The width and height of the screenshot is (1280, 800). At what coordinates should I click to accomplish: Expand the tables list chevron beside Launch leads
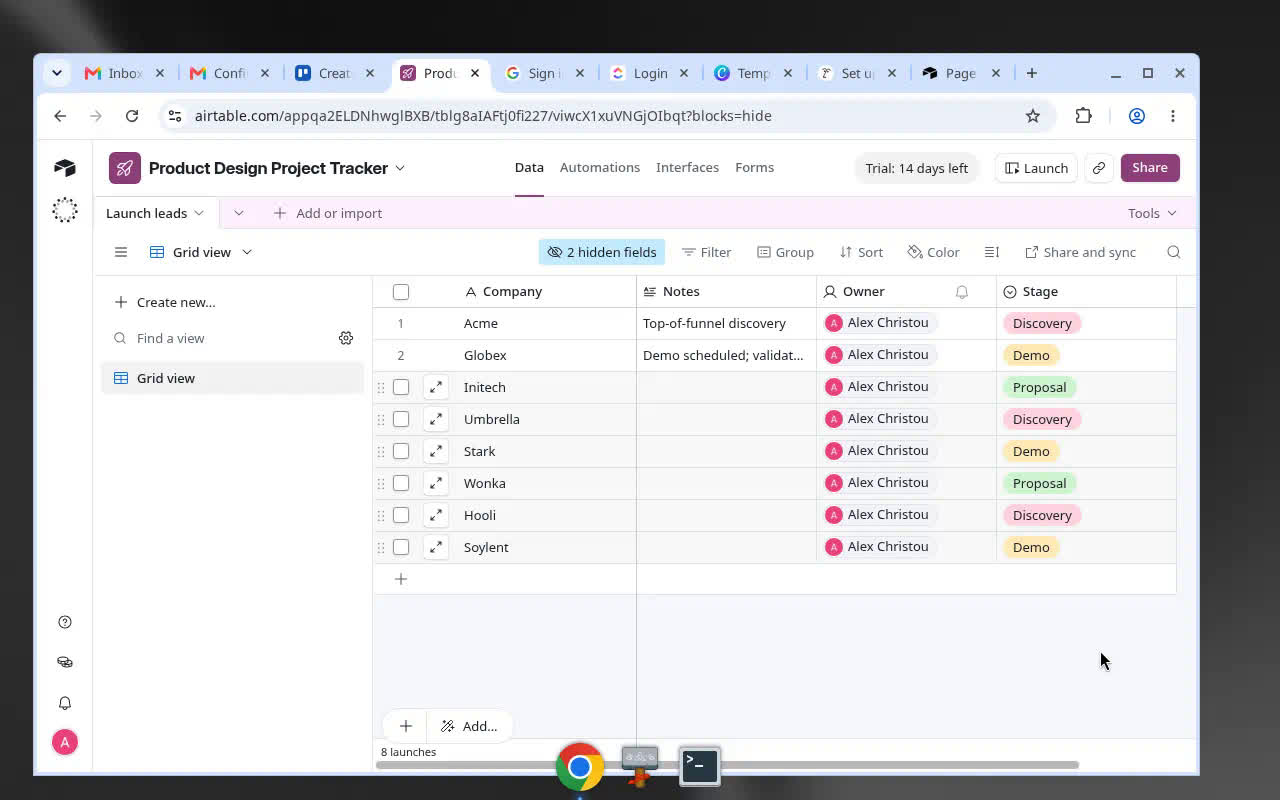click(238, 213)
